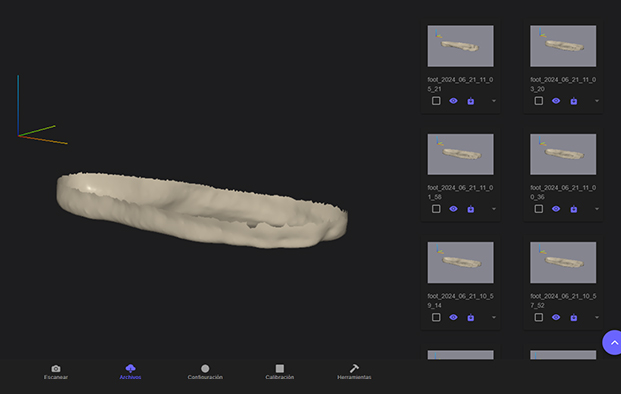The image size is (621, 394).
Task: Select checkbox of foot_2024_06_21_11_01_58
Action: point(436,209)
